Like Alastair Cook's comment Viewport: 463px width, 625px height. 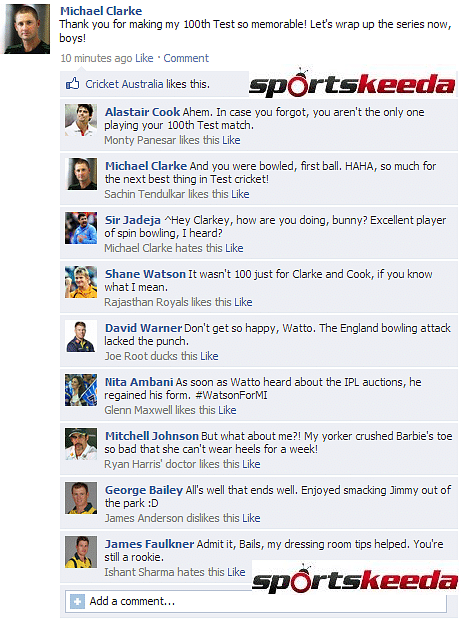(231, 140)
